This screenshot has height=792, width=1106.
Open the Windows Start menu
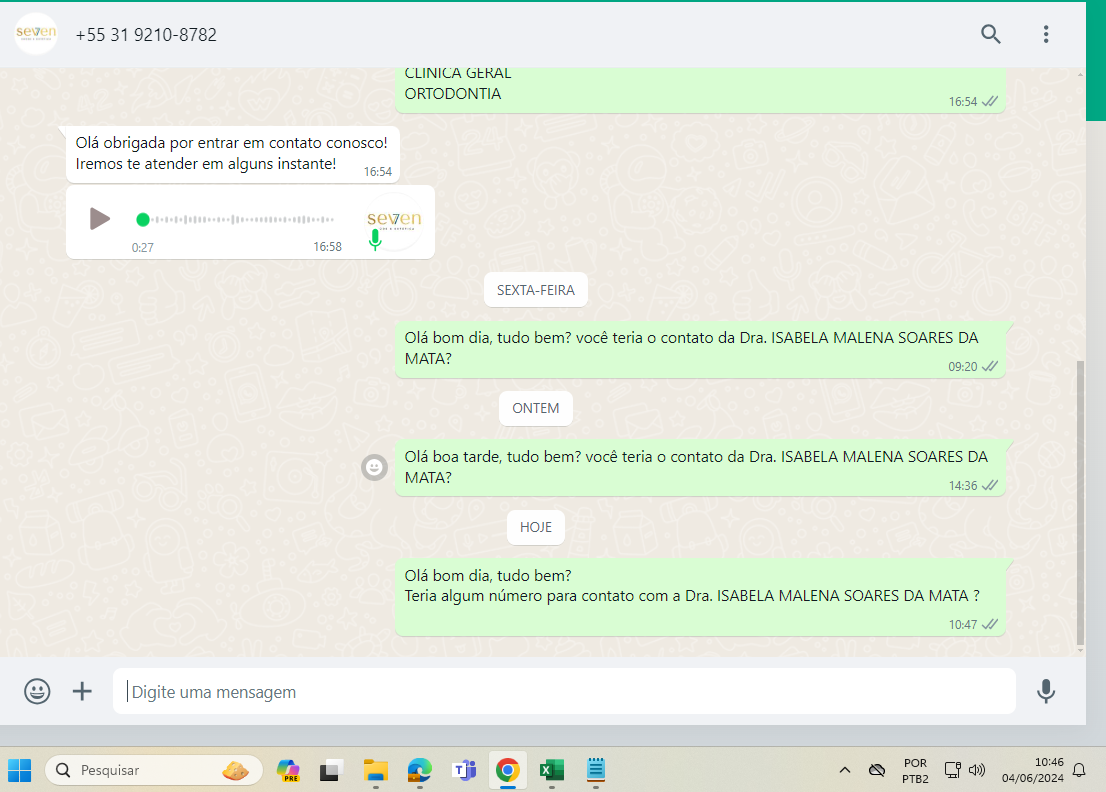tap(20, 770)
